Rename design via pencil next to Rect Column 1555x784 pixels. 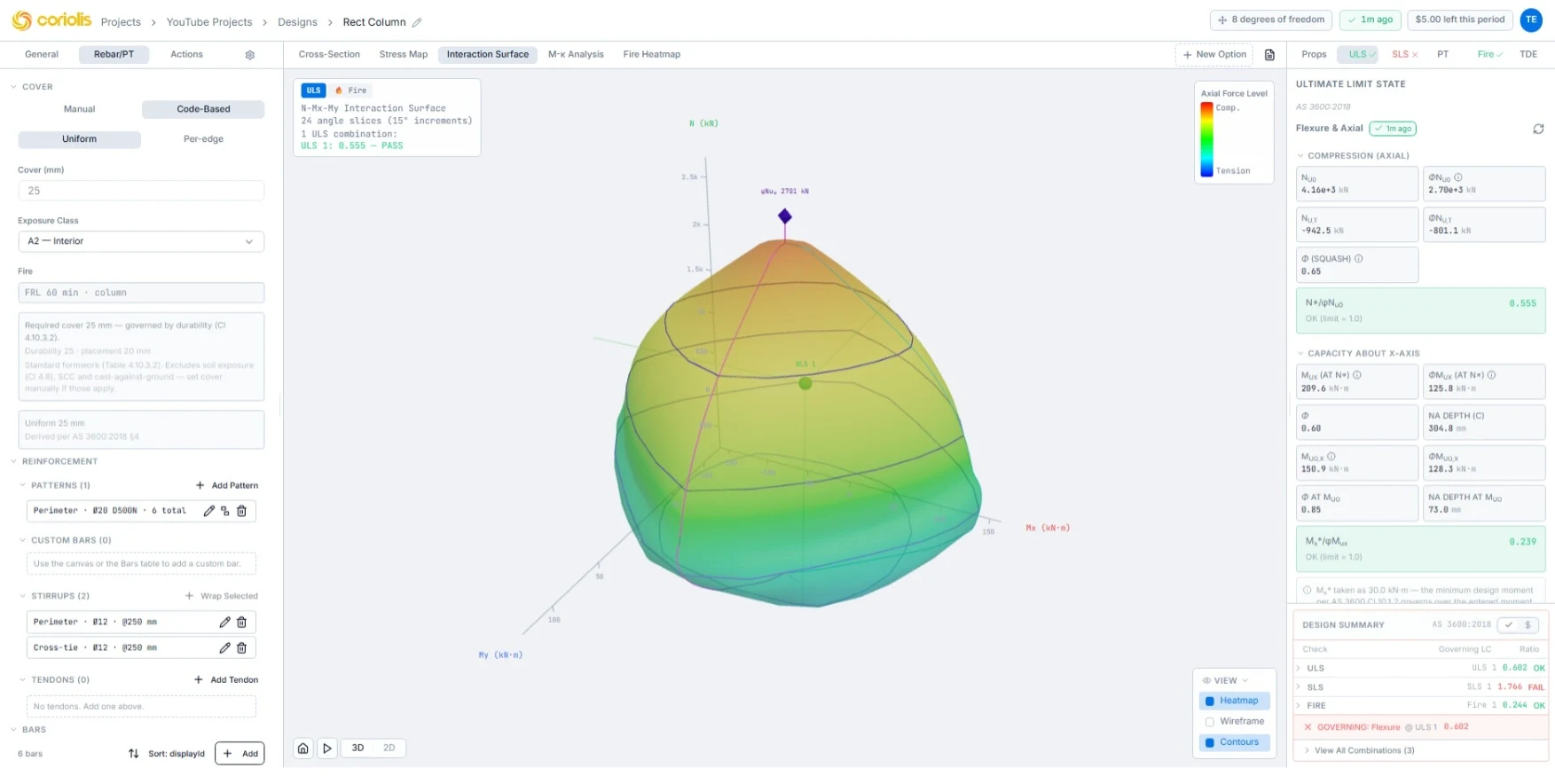point(417,22)
